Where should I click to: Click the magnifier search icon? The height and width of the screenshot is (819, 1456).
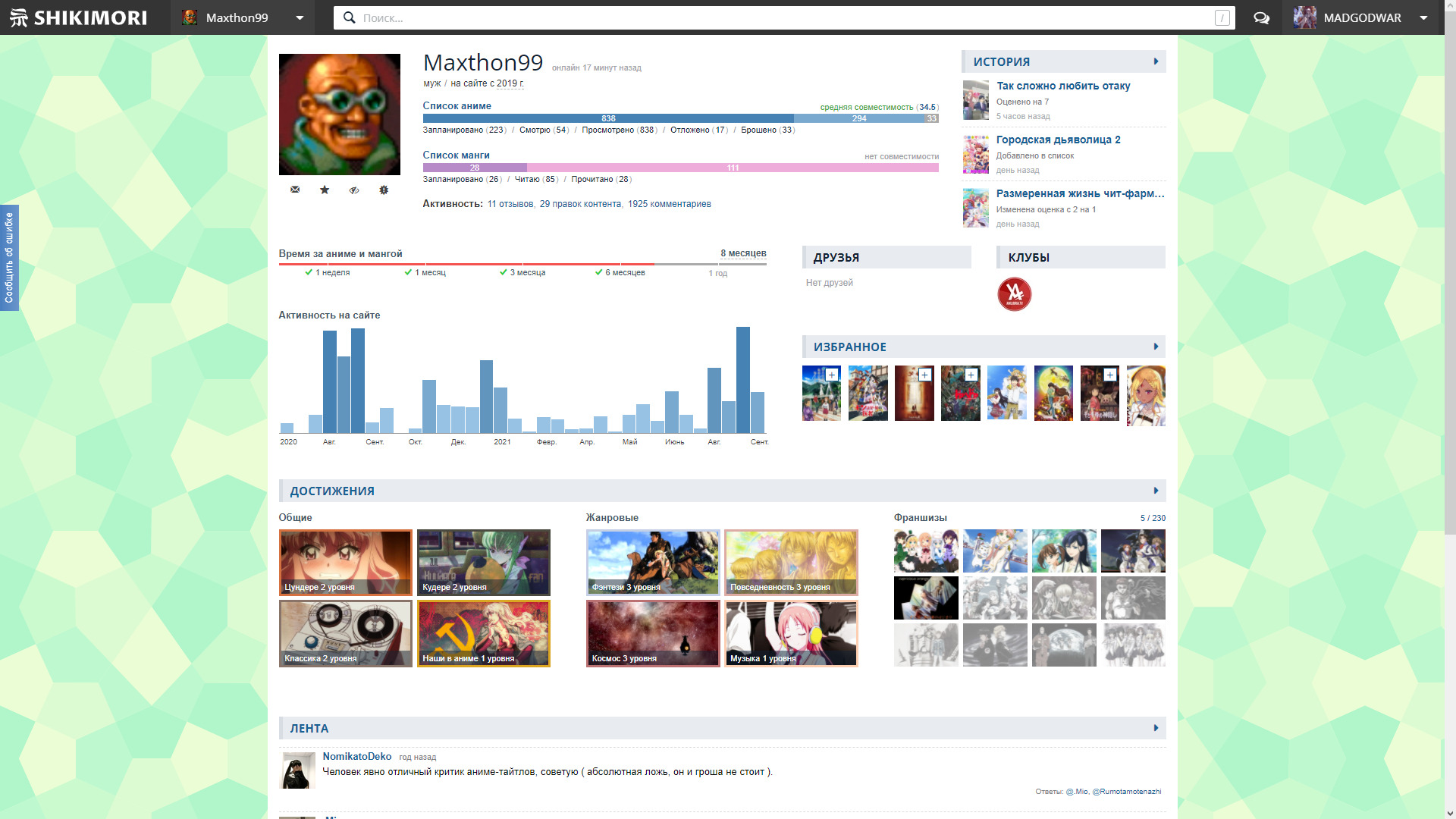(x=349, y=17)
